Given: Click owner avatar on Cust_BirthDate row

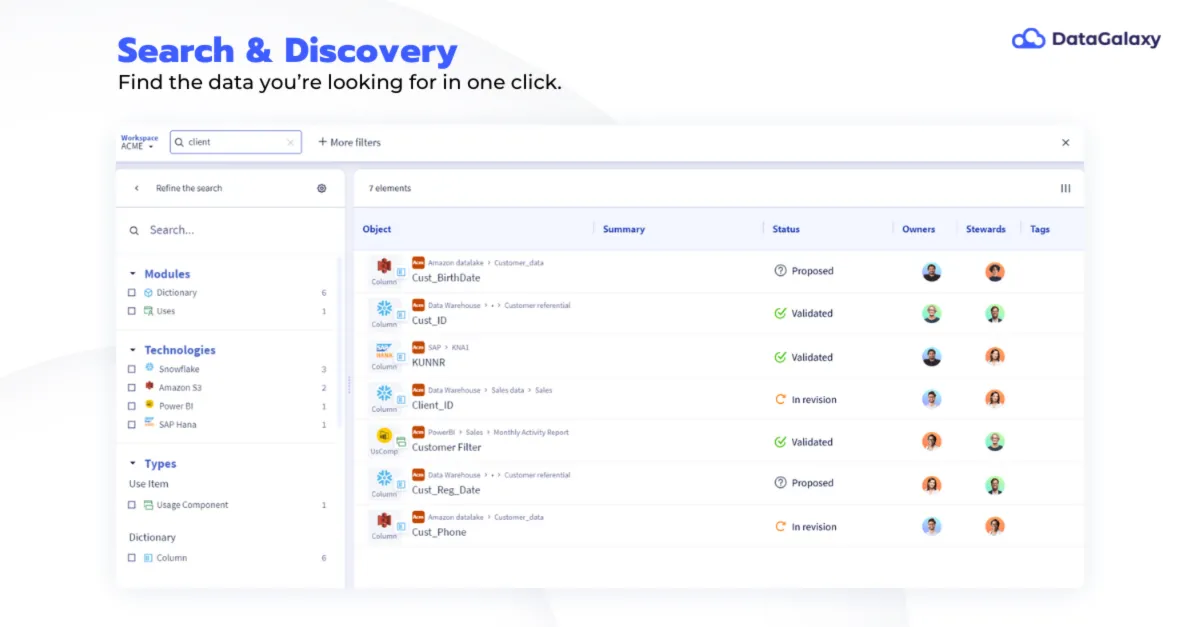Looking at the screenshot, I should point(932,271).
